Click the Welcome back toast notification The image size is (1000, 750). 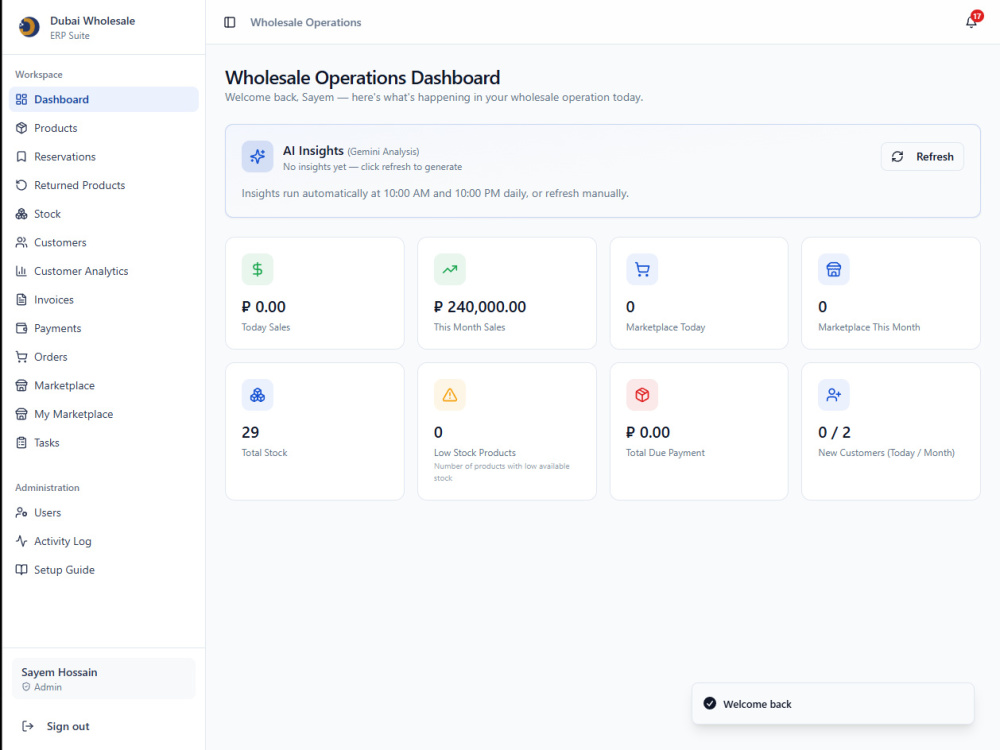833,703
